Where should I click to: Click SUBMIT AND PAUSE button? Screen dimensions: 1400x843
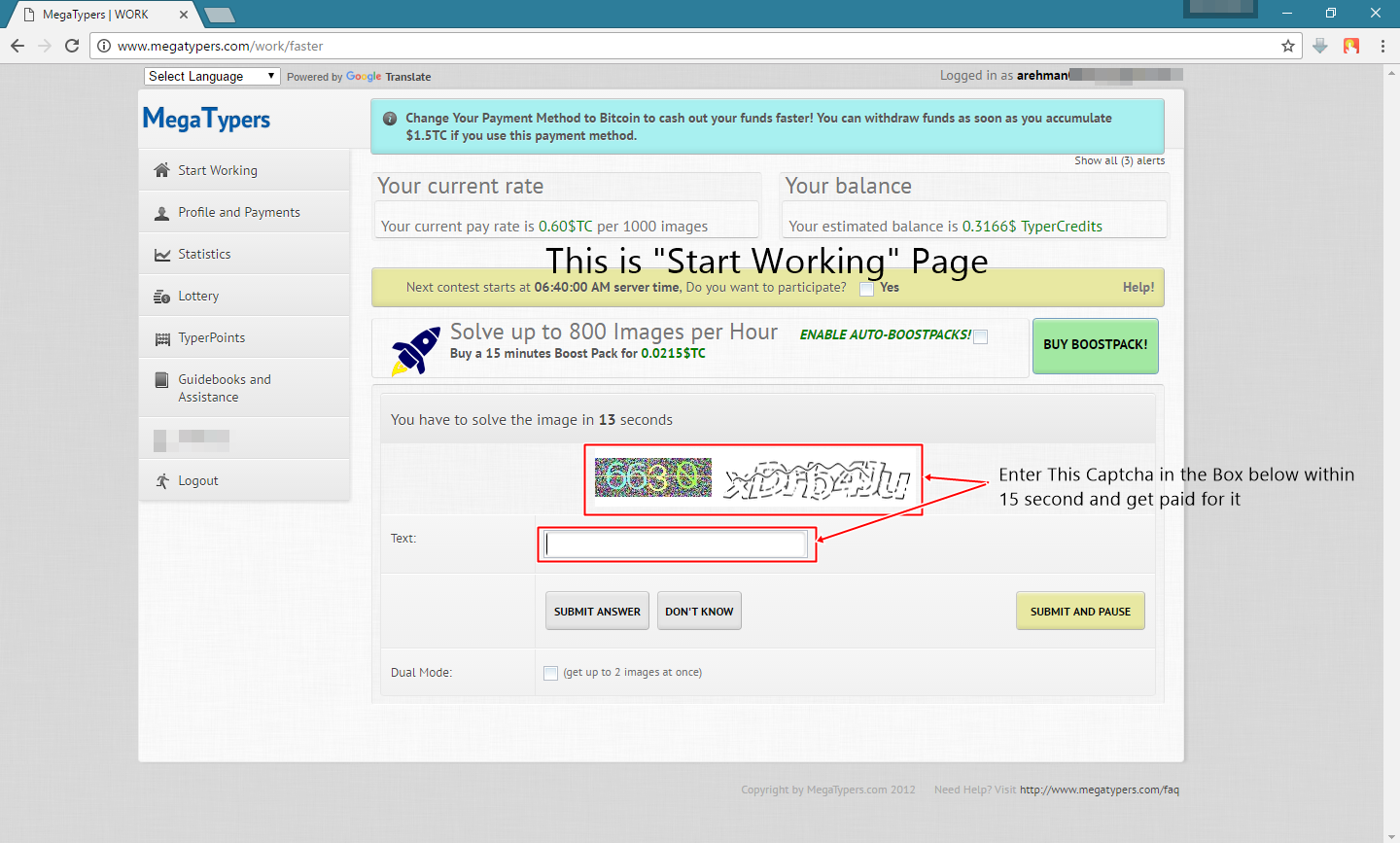tap(1080, 612)
